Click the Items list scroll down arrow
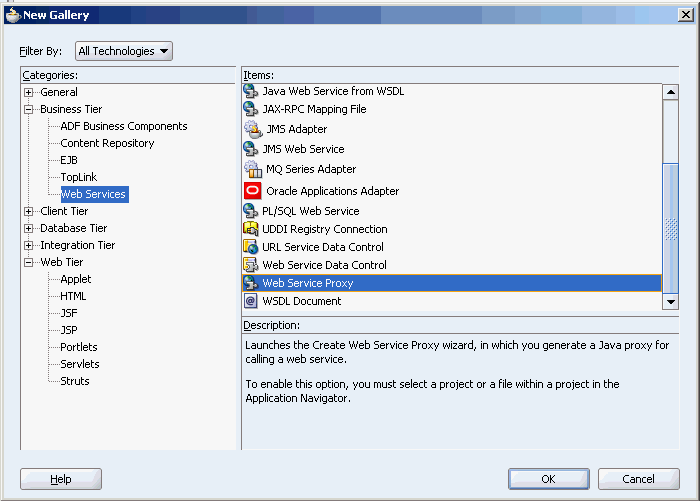The image size is (700, 501). tap(671, 302)
